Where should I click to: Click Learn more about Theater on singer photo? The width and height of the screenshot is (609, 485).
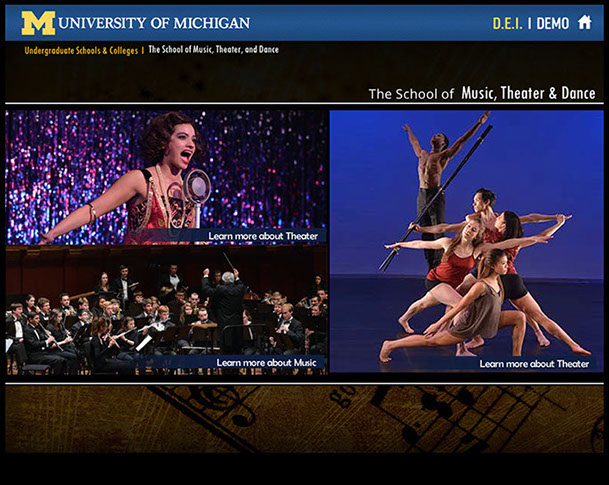tap(263, 236)
